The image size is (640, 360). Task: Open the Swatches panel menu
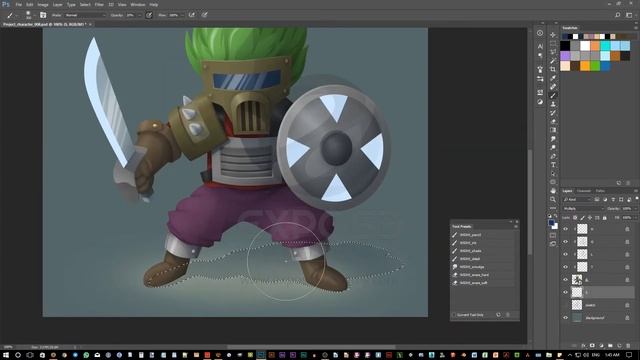(x=636, y=28)
